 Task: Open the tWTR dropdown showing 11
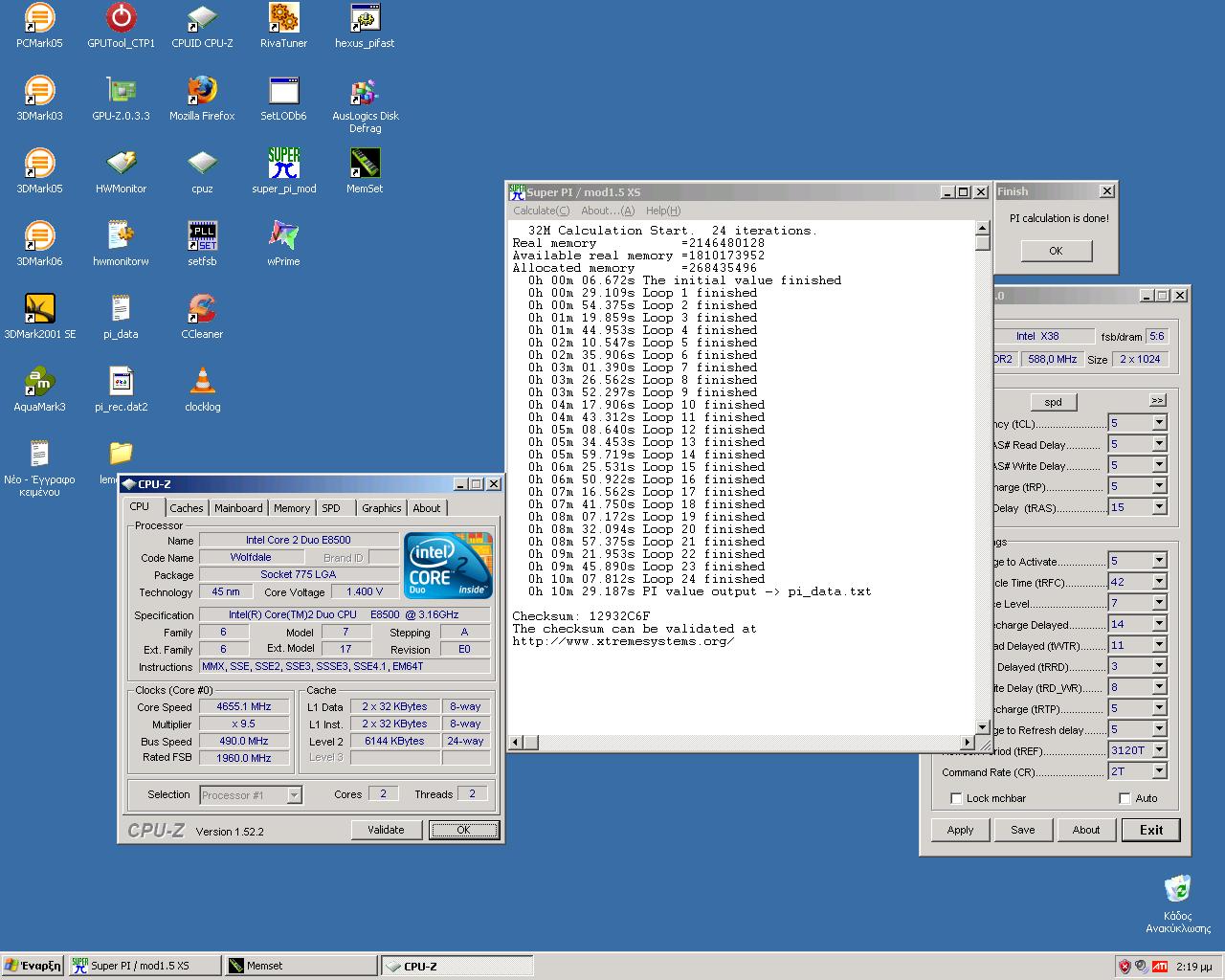coord(1159,645)
